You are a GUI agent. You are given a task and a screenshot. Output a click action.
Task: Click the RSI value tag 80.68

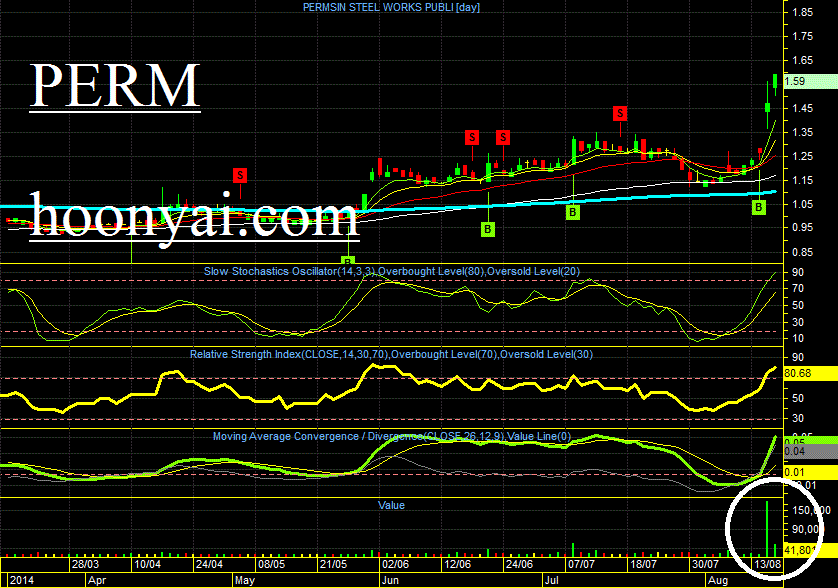(x=810, y=373)
